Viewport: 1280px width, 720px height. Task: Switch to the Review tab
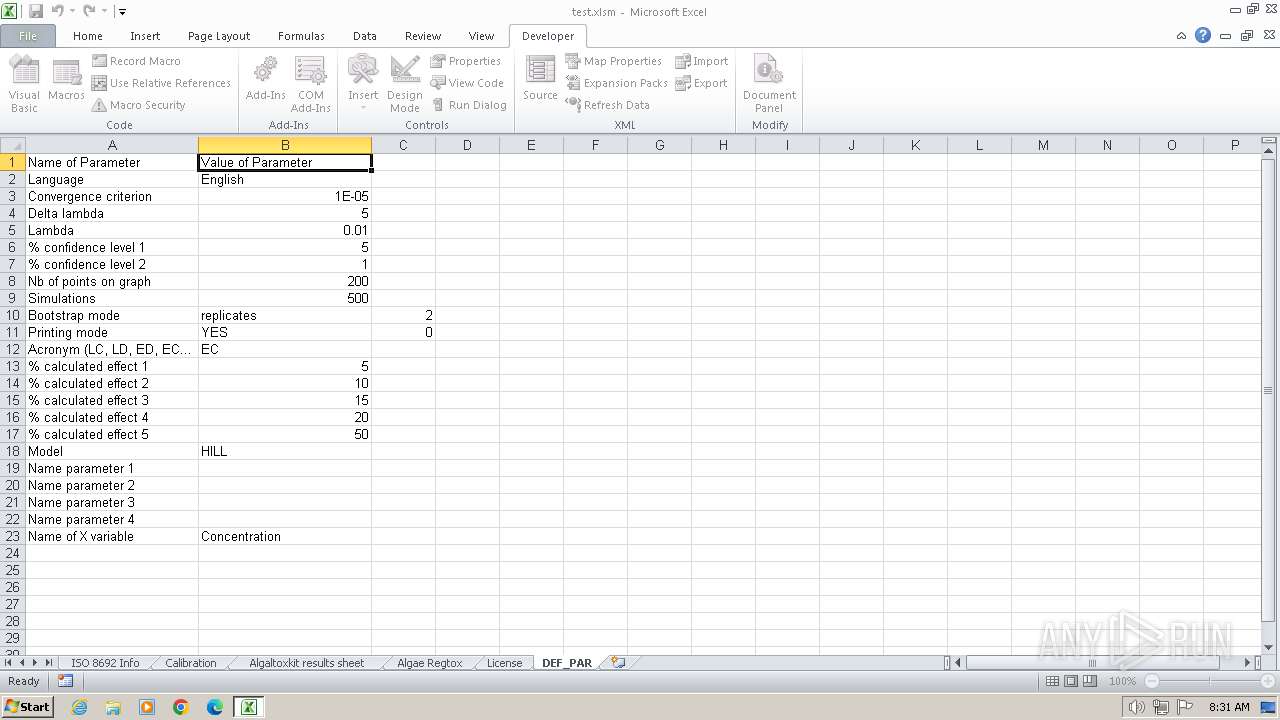[x=423, y=36]
